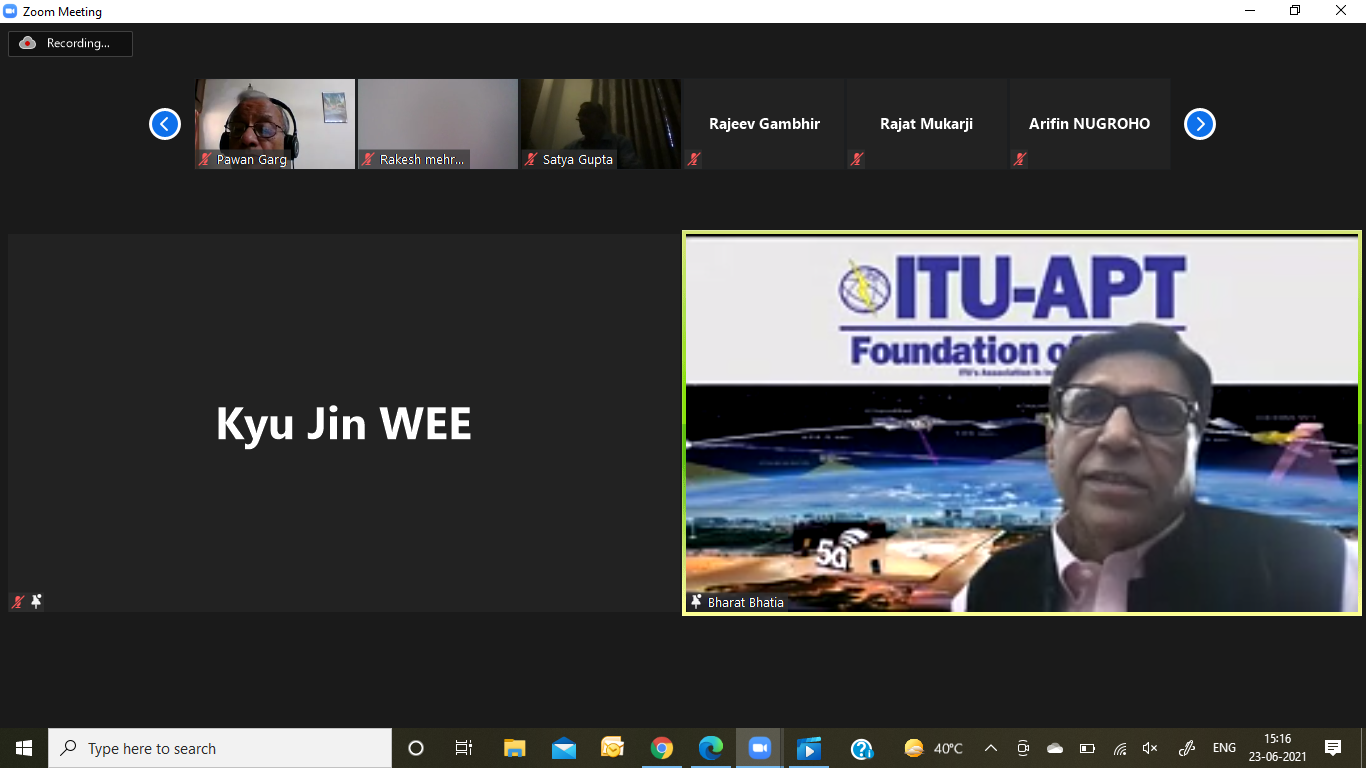Expand hidden system tray icons chevron
Viewport: 1366px width, 768px height.
tap(991, 748)
